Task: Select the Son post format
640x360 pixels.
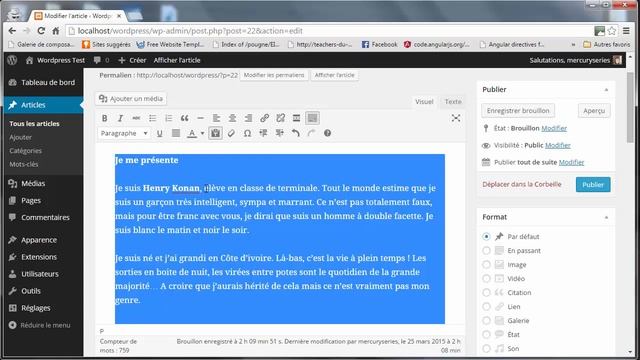Action: tap(486, 349)
